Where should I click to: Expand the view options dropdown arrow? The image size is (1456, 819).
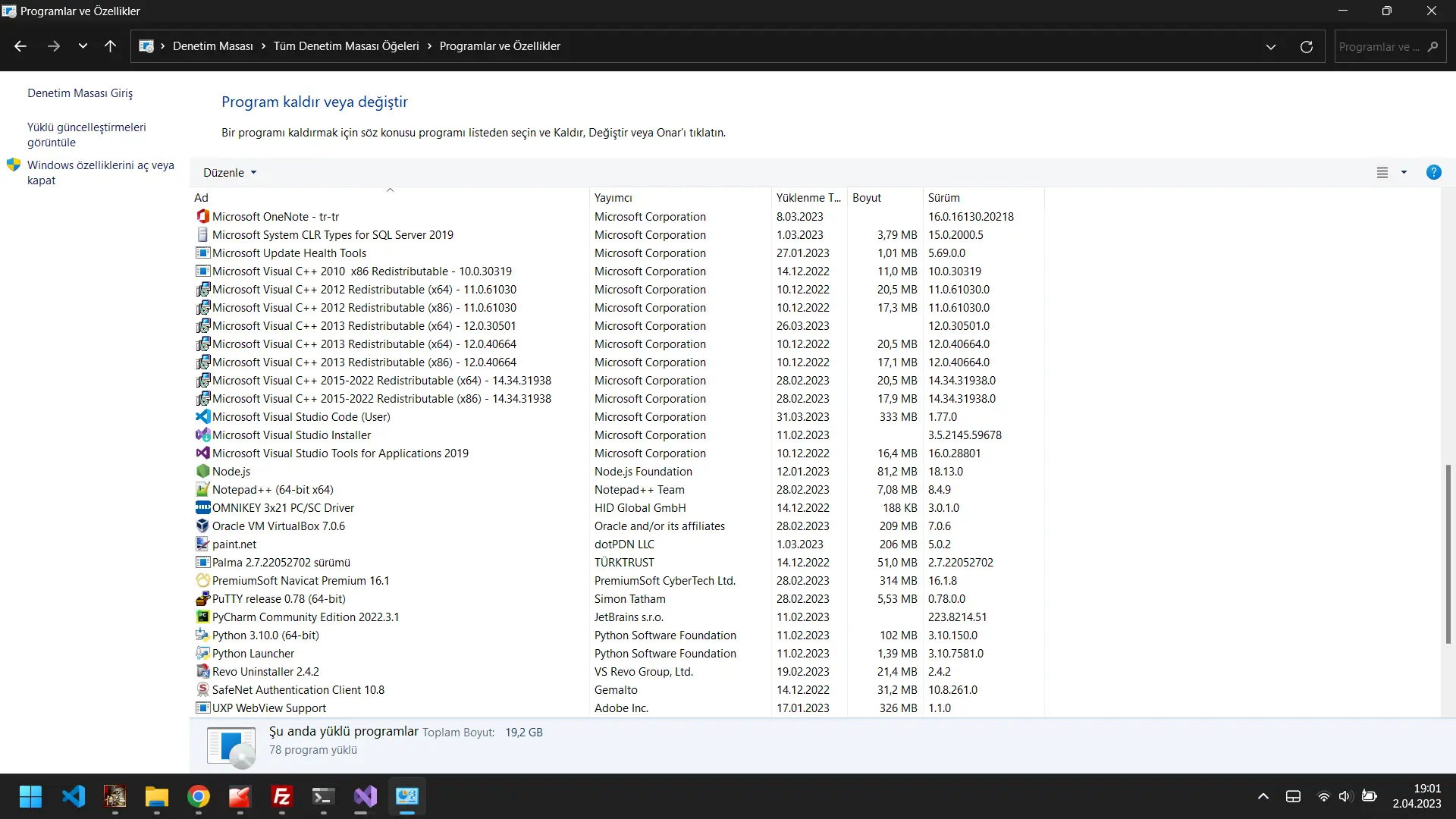(1404, 172)
